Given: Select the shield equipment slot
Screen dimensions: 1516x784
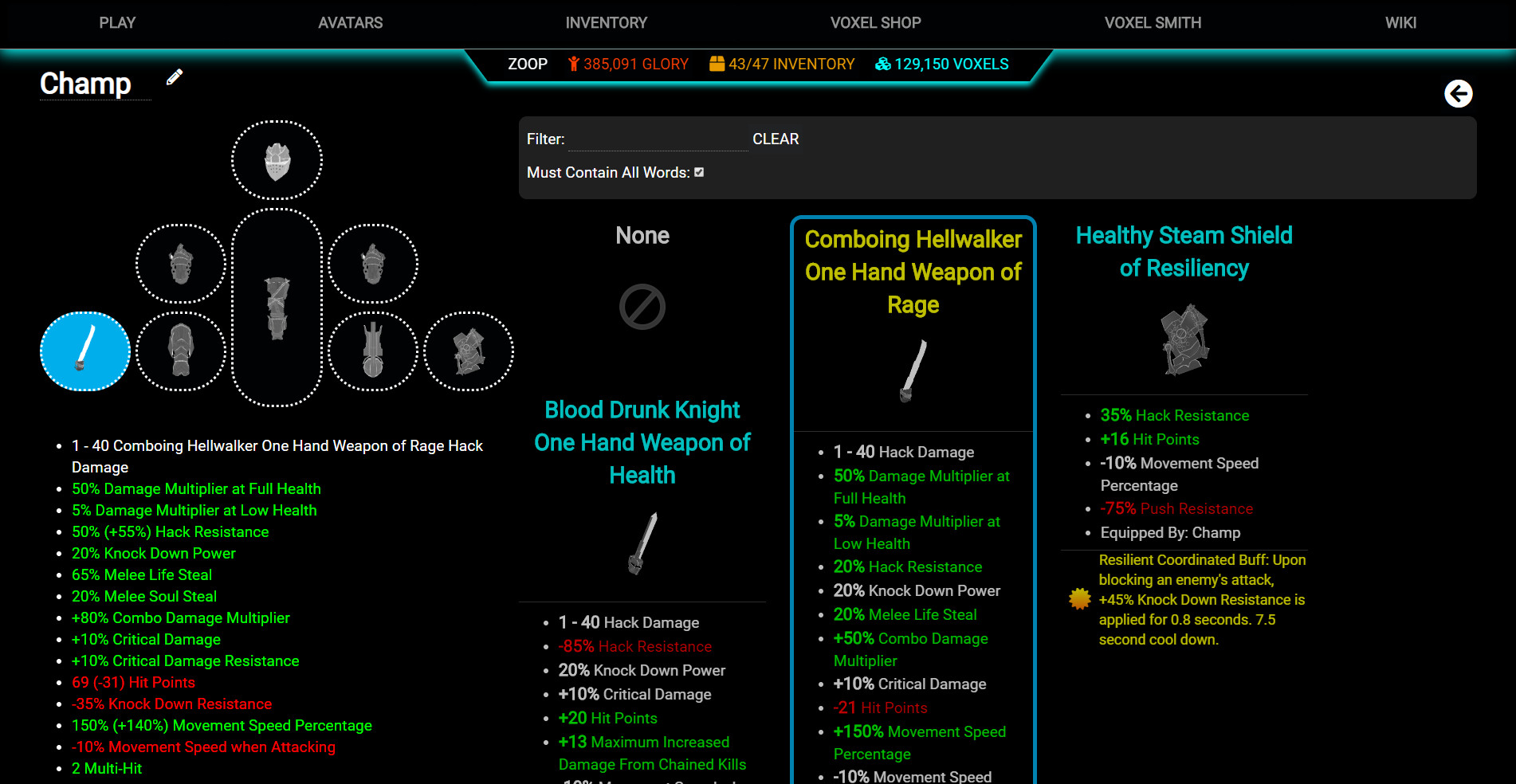Looking at the screenshot, I should click(469, 351).
